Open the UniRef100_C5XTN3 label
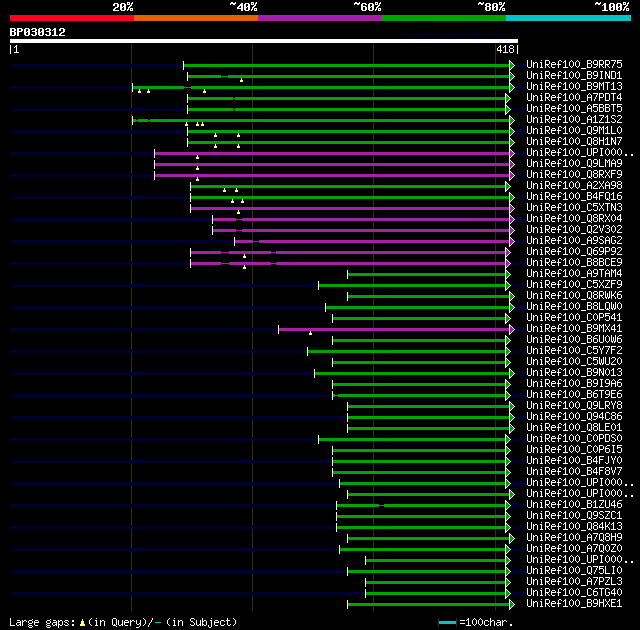The height and width of the screenshot is (630, 640). (x=574, y=208)
